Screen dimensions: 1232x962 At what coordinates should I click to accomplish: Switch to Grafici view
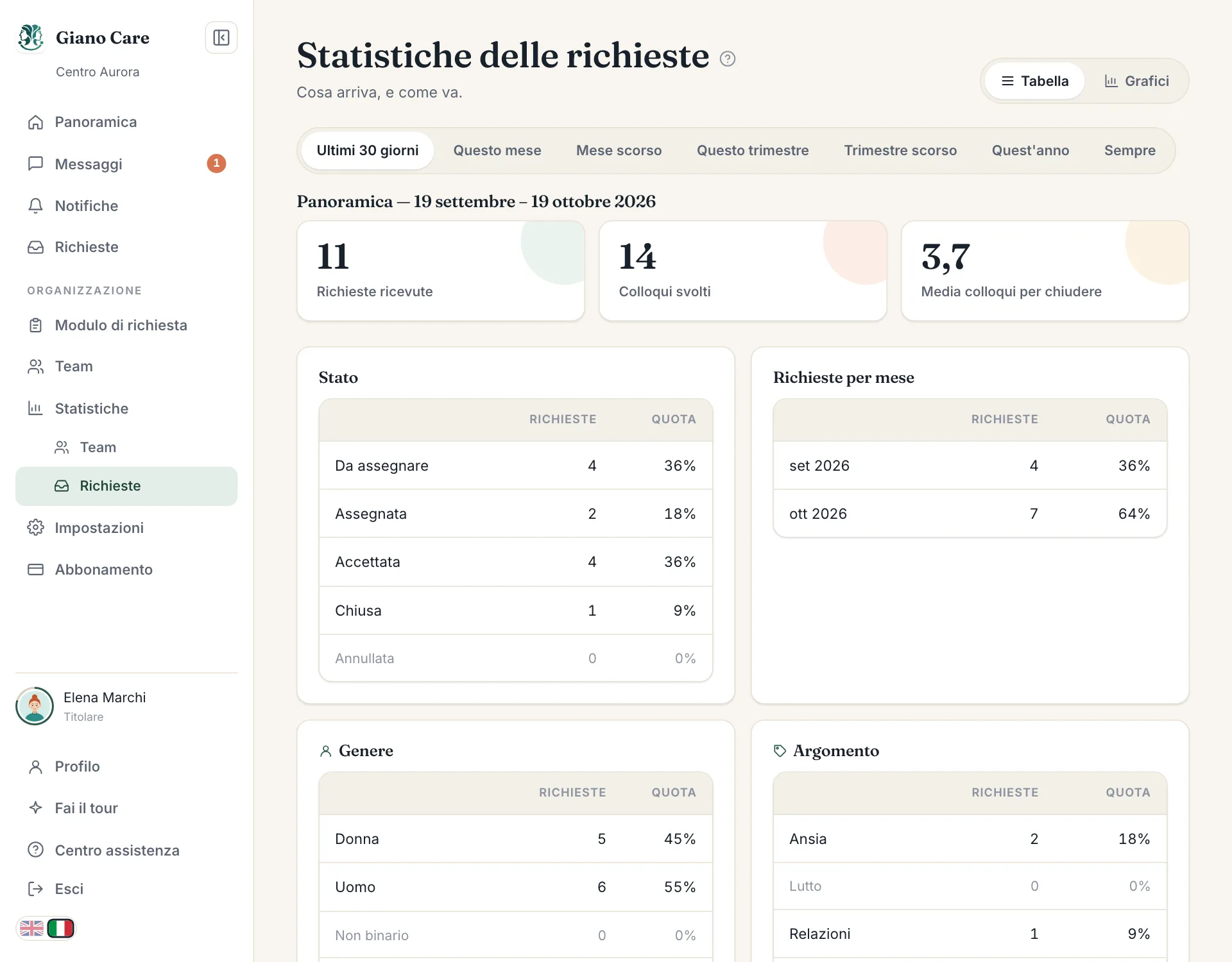(1136, 81)
